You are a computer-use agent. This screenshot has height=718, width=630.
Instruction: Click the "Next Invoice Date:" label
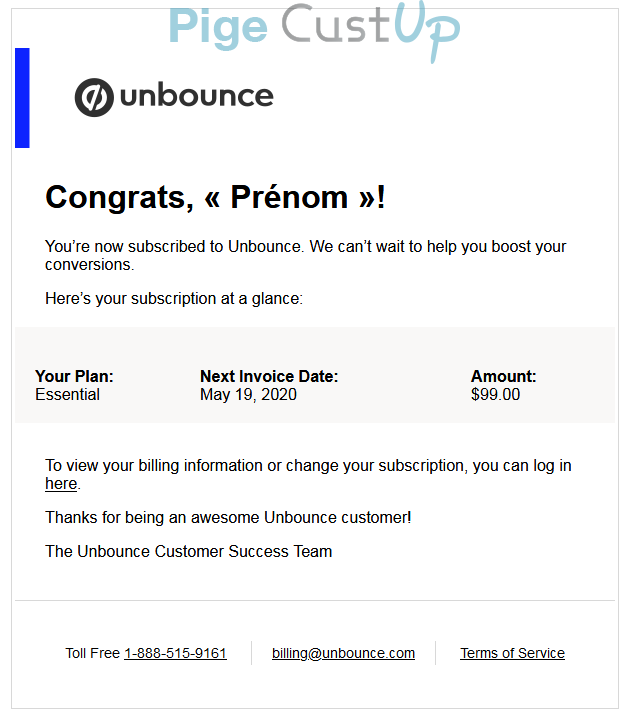(269, 377)
